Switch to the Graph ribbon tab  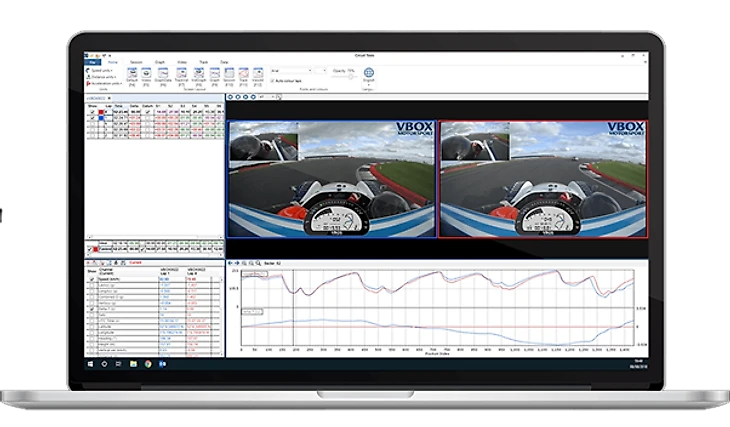(160, 62)
